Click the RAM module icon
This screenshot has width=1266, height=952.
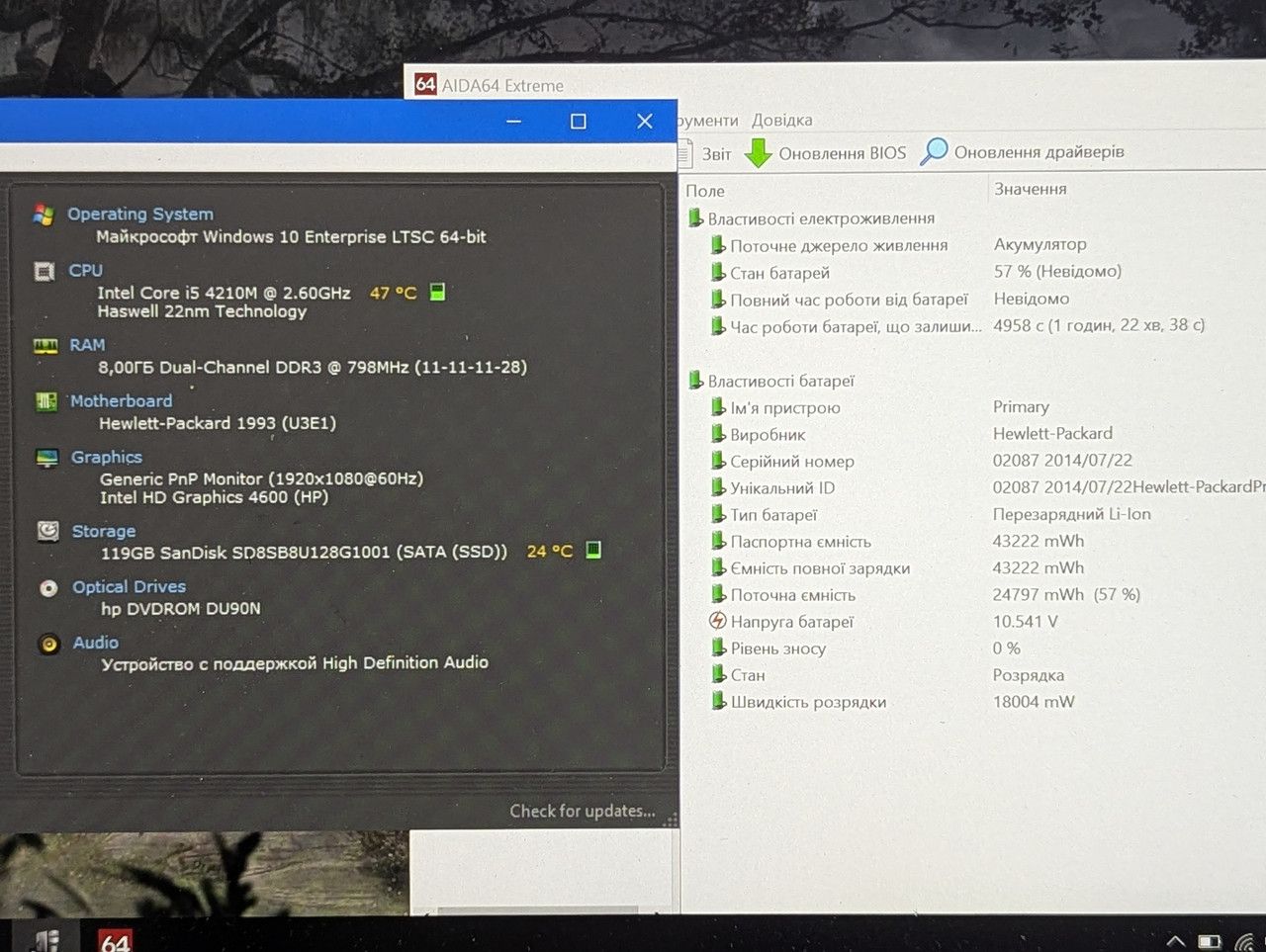coord(45,346)
